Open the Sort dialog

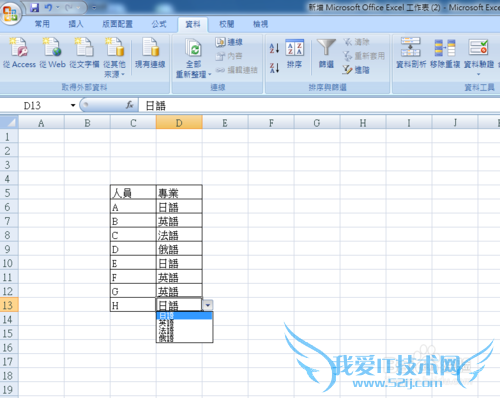tap(295, 53)
